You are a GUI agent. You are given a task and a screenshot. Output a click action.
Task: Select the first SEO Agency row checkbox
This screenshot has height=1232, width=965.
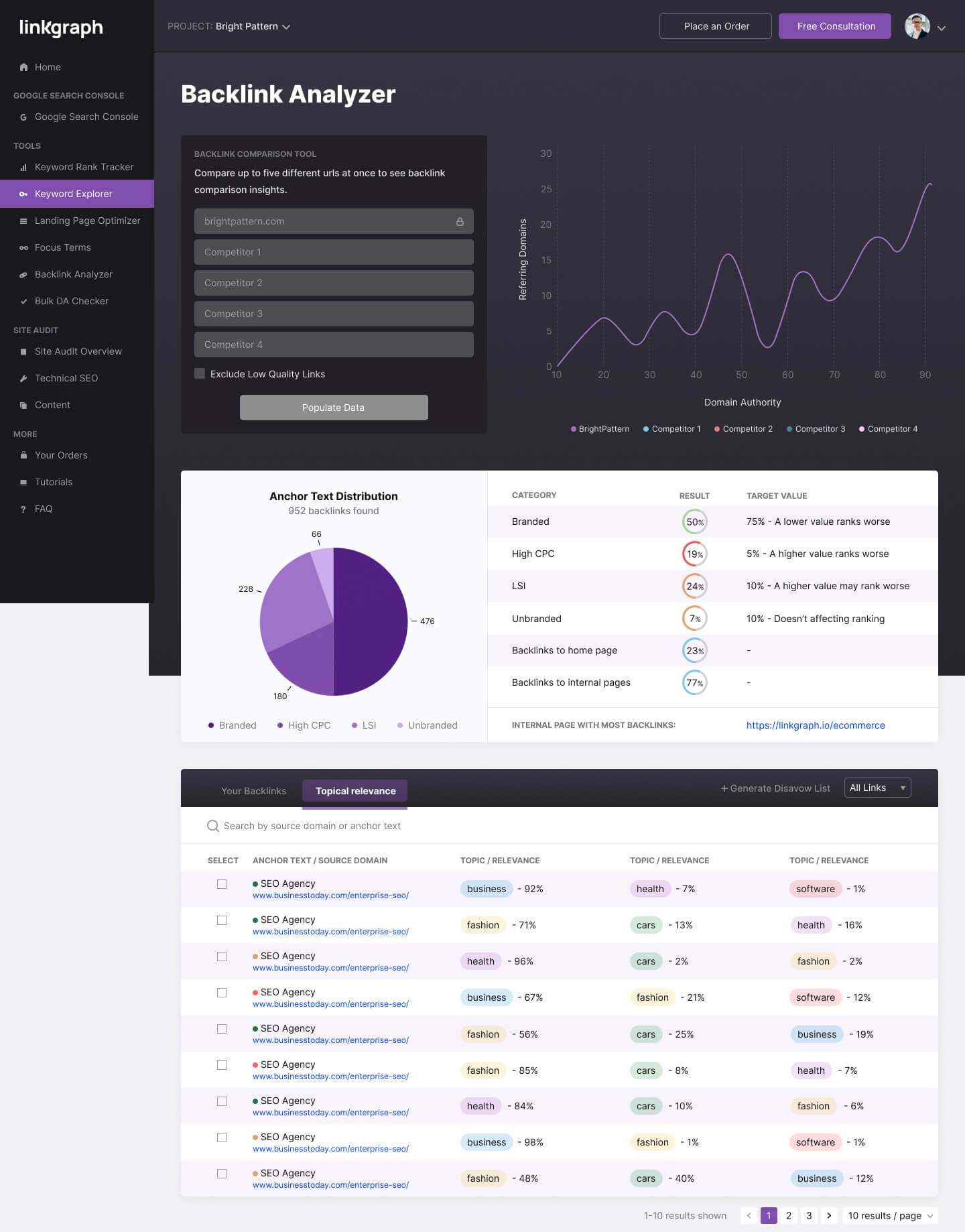coord(222,884)
